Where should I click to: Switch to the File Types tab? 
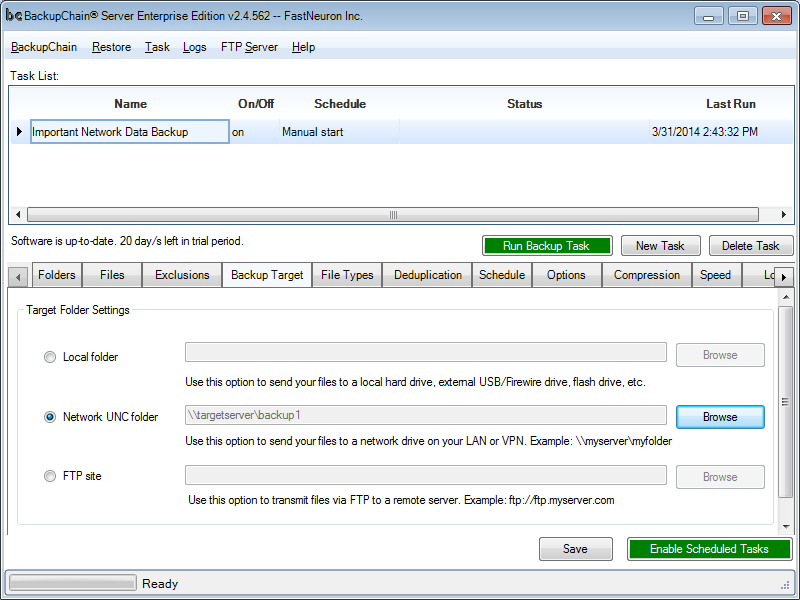pos(347,275)
